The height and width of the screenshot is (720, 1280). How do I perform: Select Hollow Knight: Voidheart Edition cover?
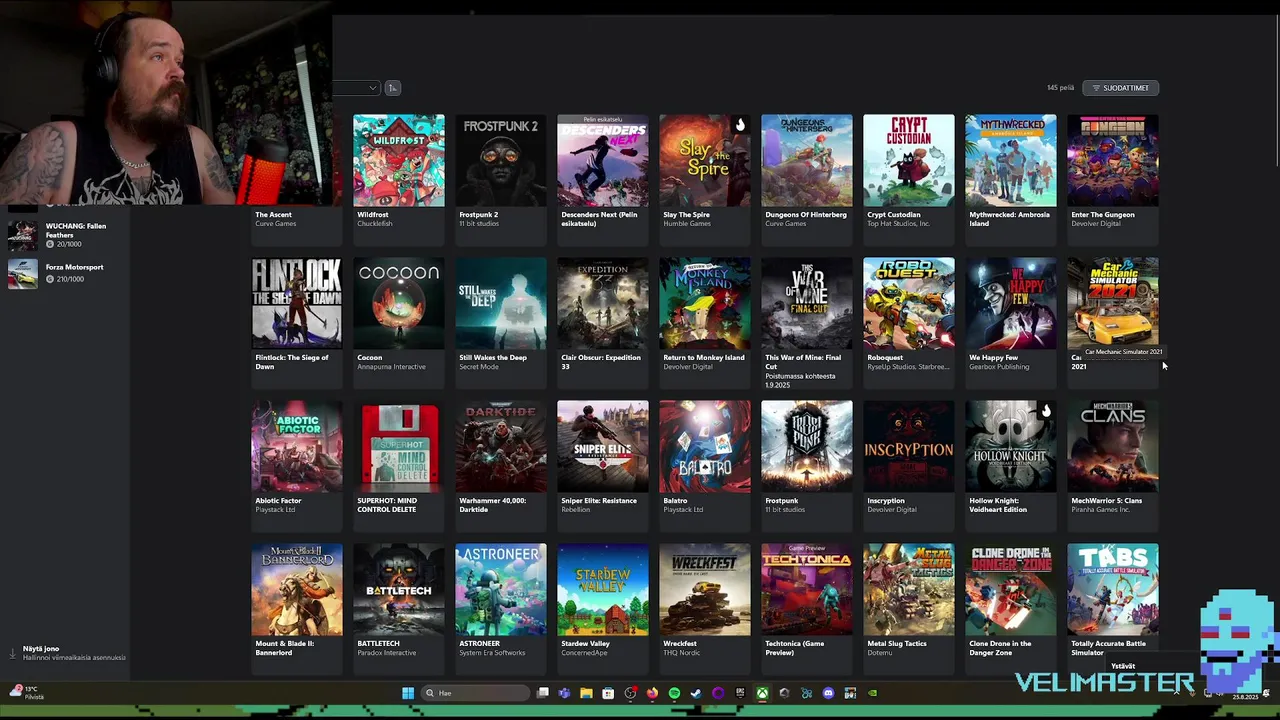(1011, 447)
